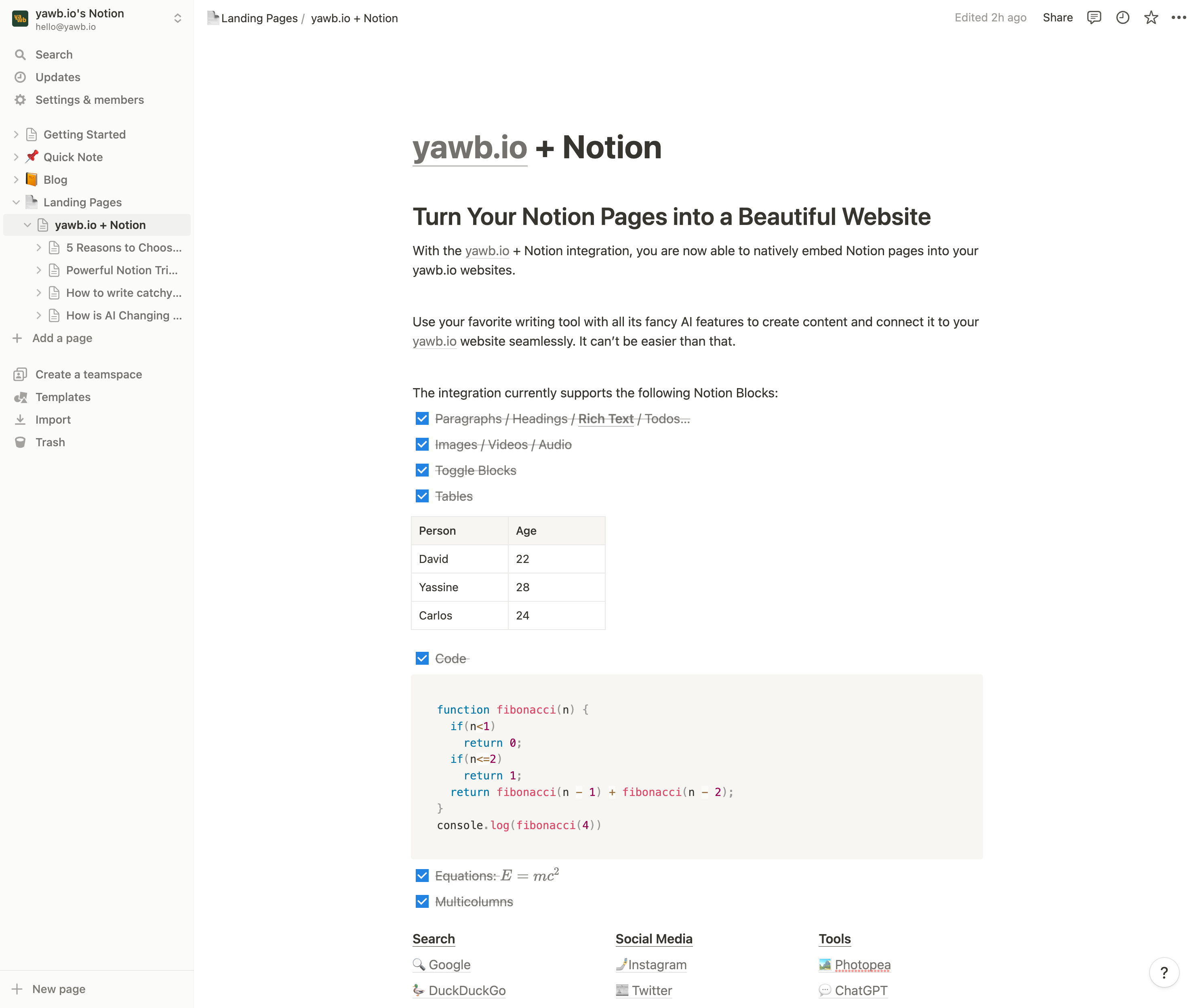Uncheck the Tables to-do checkbox
Viewport: 1200px width, 1008px height.
[422, 496]
